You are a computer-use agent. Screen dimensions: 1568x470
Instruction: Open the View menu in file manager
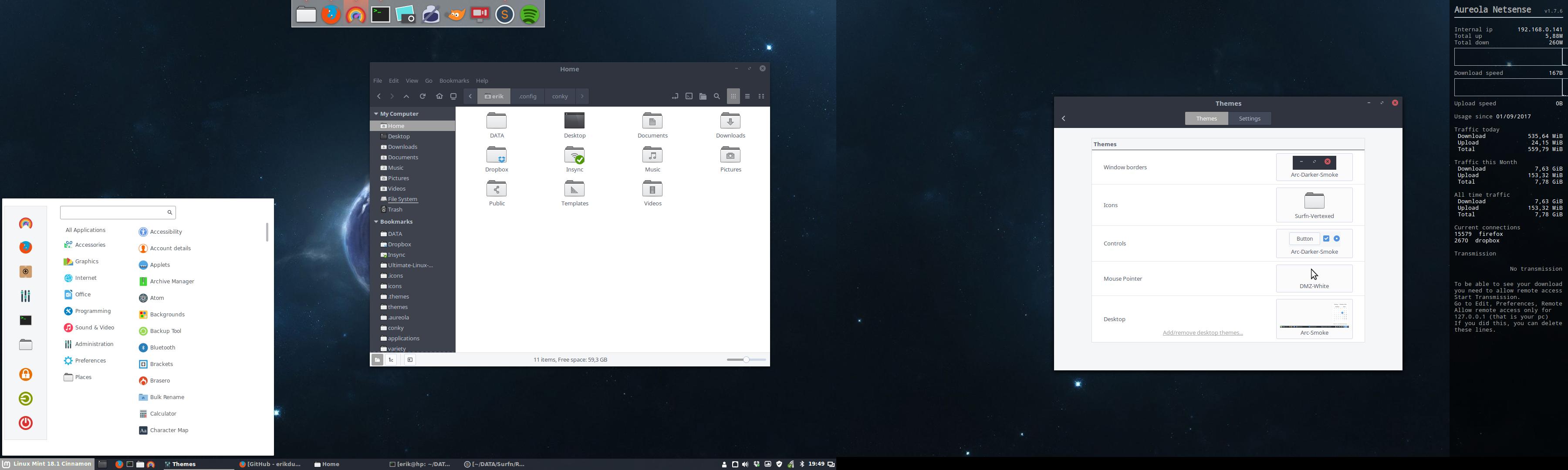412,81
